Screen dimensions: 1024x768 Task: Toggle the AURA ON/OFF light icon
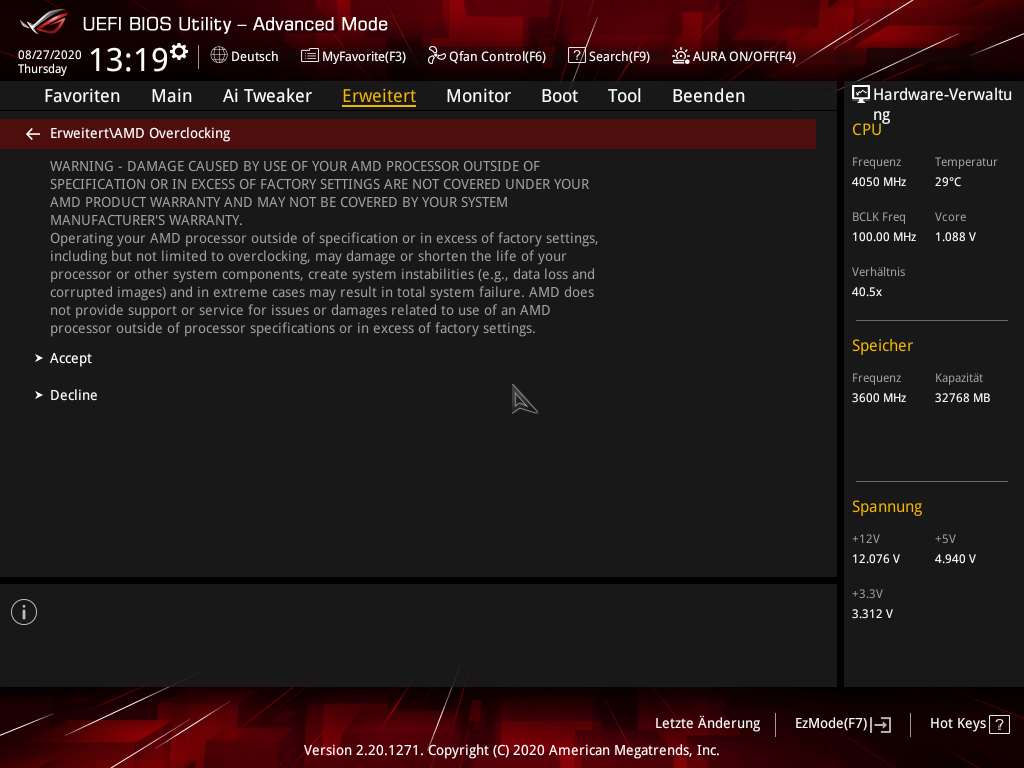point(680,56)
